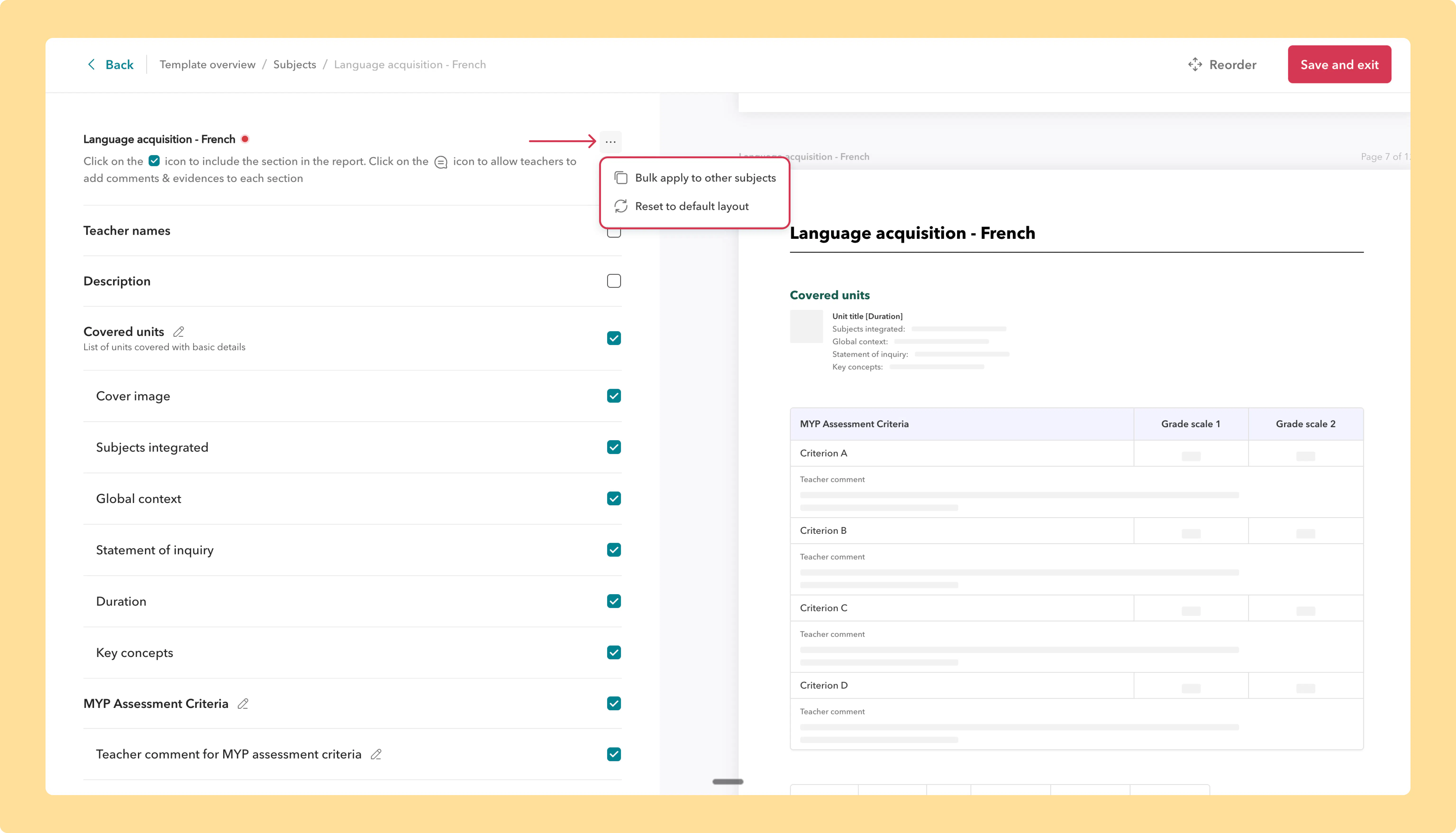Uncheck Teacher comment for MYP assessment checkbox

614,755
